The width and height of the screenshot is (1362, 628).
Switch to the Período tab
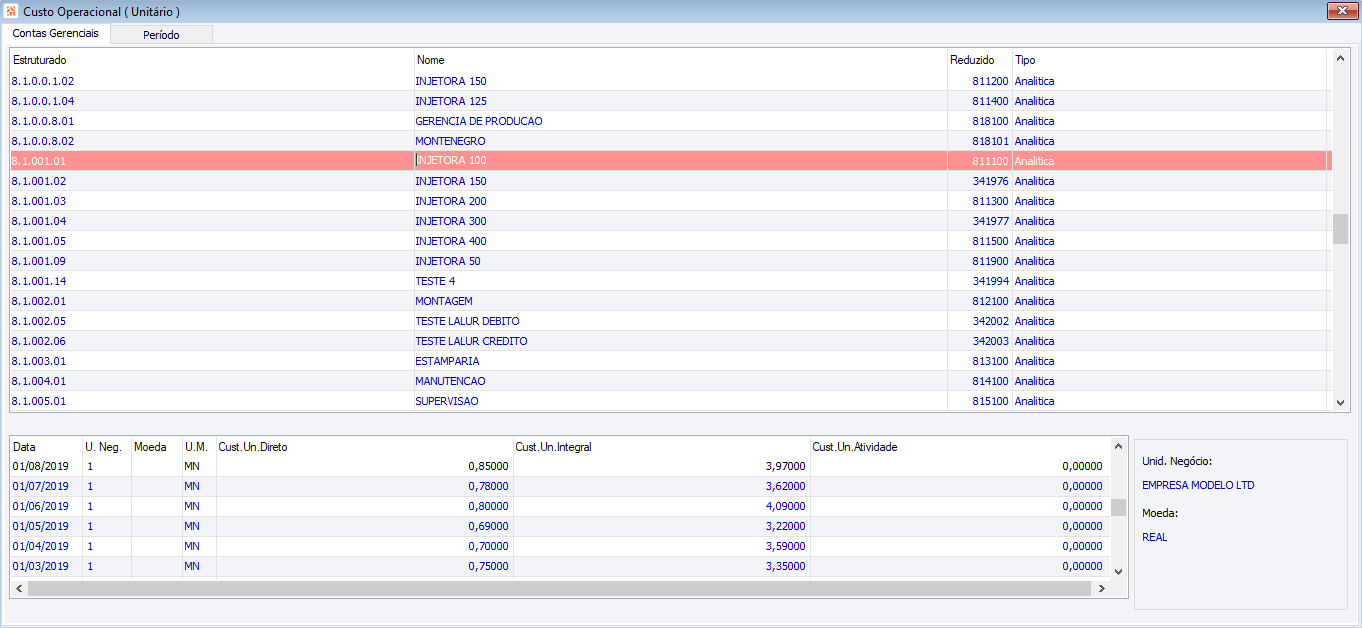point(161,35)
